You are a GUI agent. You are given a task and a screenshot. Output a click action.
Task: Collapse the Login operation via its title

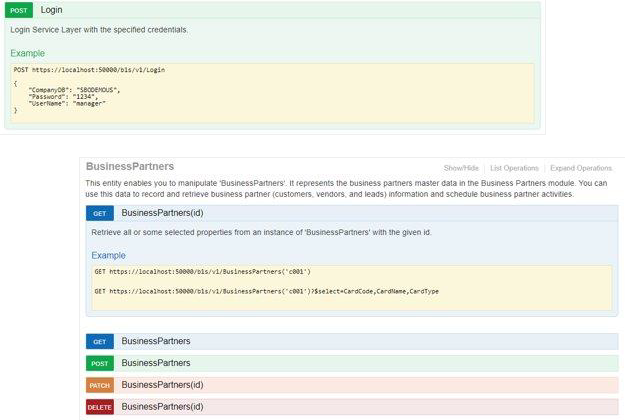point(52,9)
